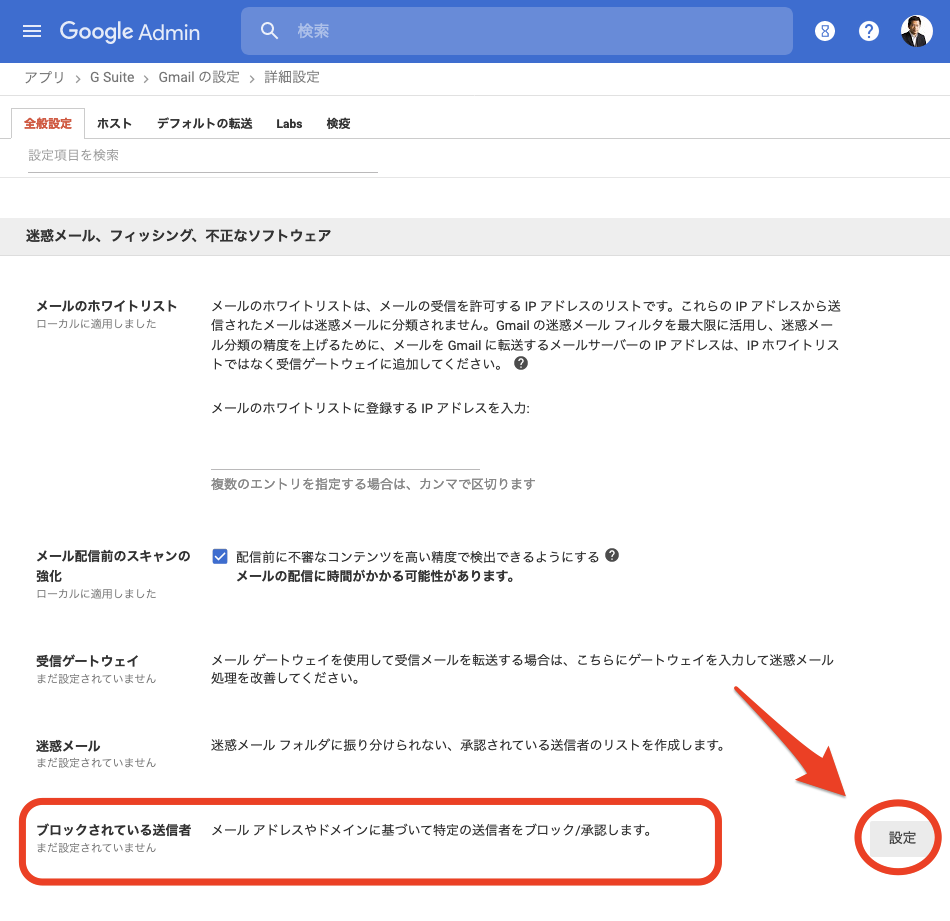Click the magnifier icon in search bar
This screenshot has width=950, height=921.
coord(269,31)
